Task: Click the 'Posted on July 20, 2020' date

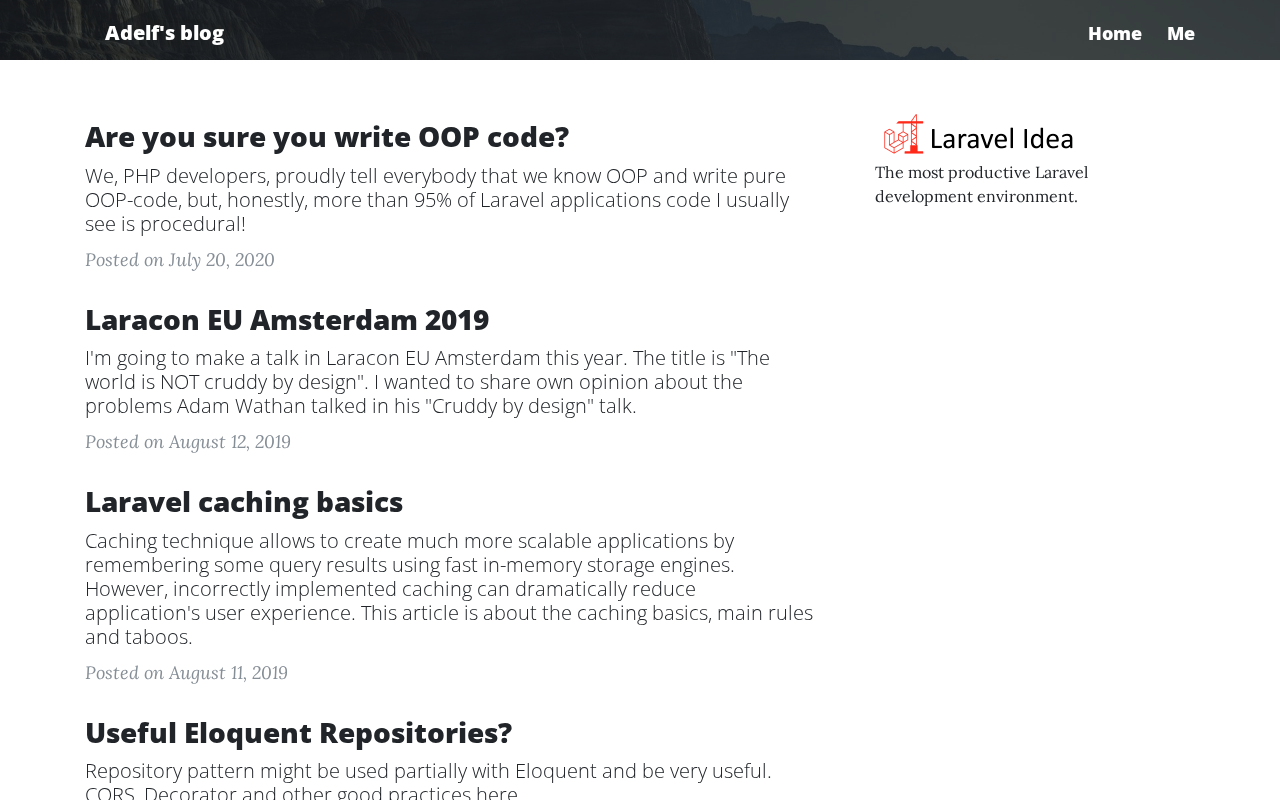Action: pos(179,260)
